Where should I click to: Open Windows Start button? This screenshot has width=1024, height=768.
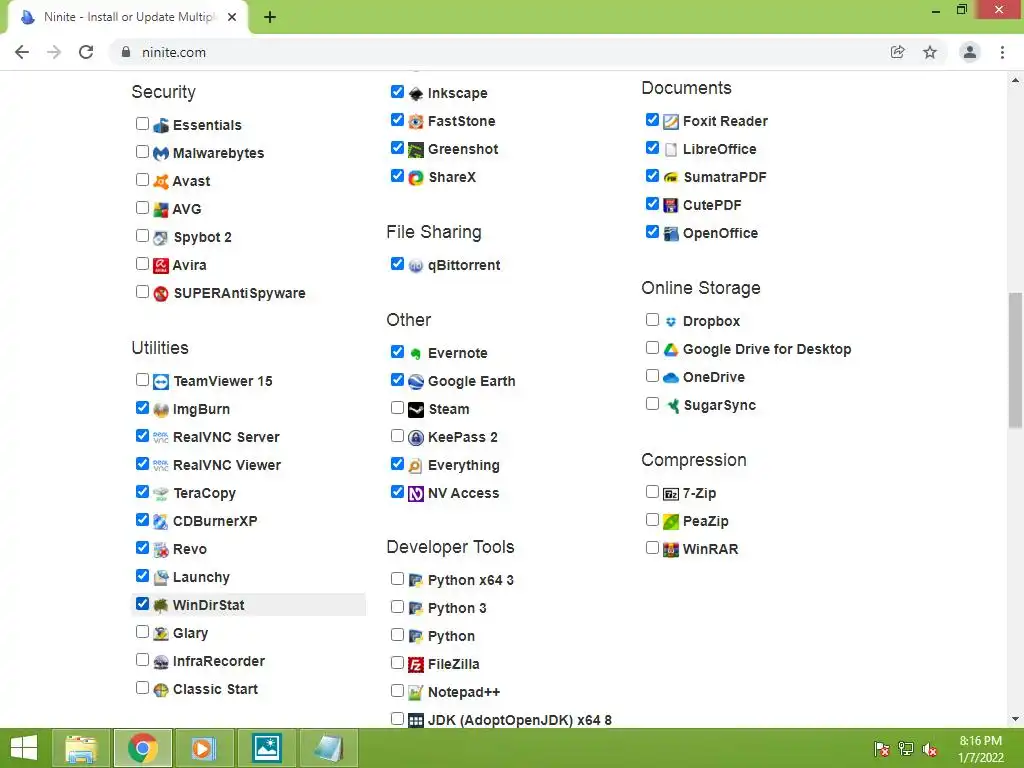[x=24, y=748]
